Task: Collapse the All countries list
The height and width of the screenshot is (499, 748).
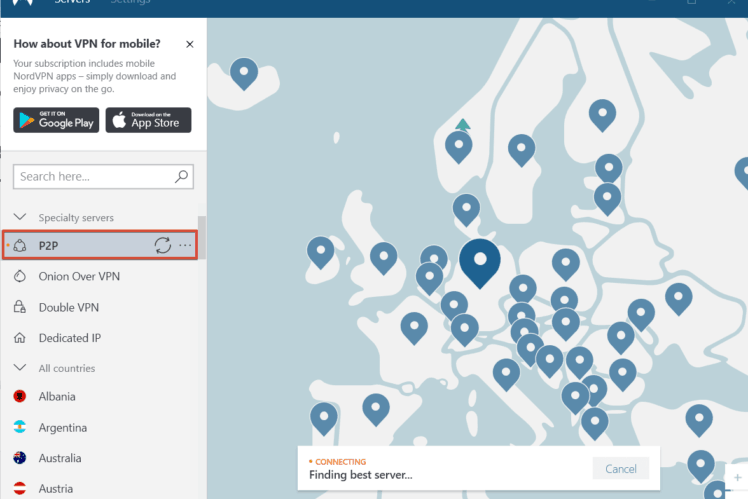Action: (20, 368)
